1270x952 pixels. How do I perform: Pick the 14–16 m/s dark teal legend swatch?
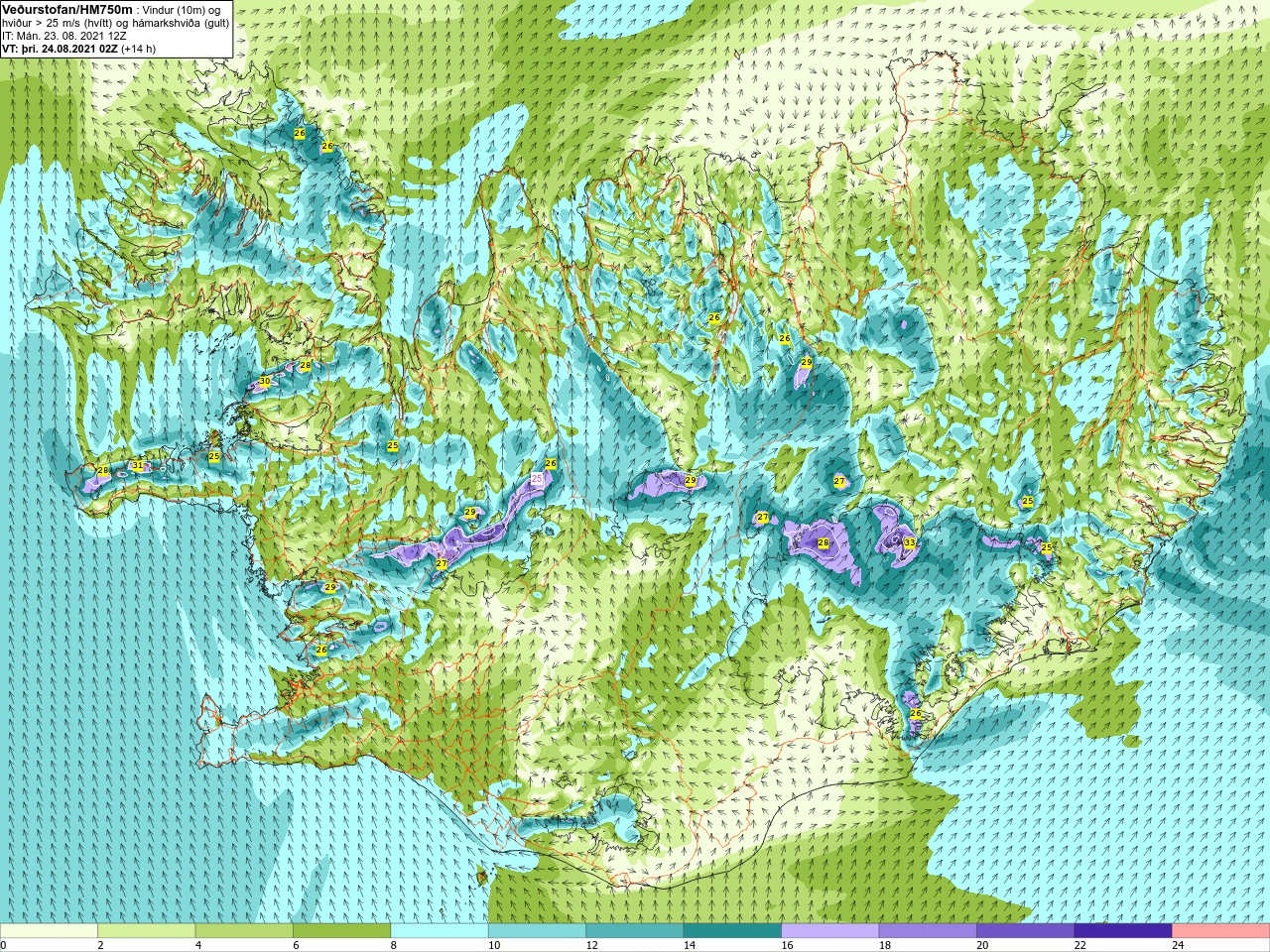tap(732, 931)
